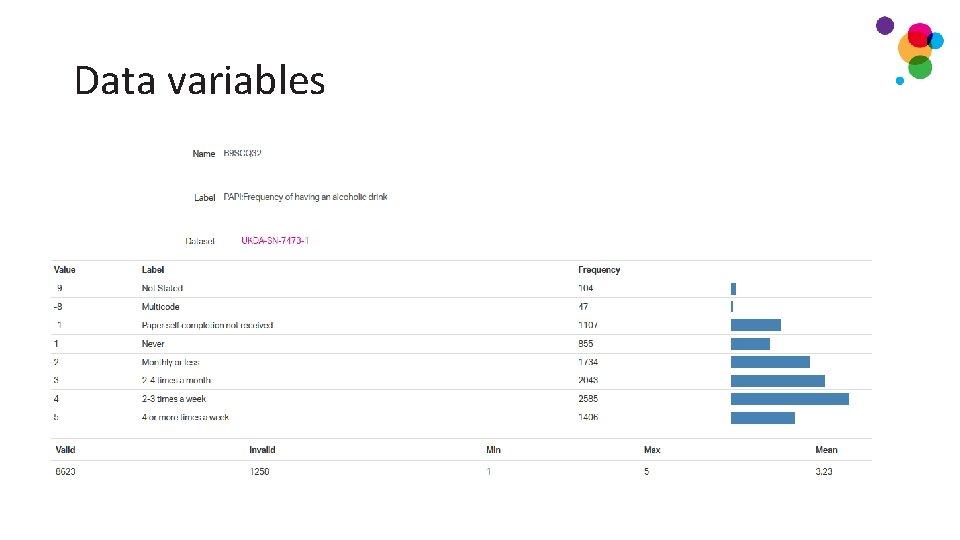Click the variable name value beside 'Name'
The image size is (960, 540).
[242, 153]
